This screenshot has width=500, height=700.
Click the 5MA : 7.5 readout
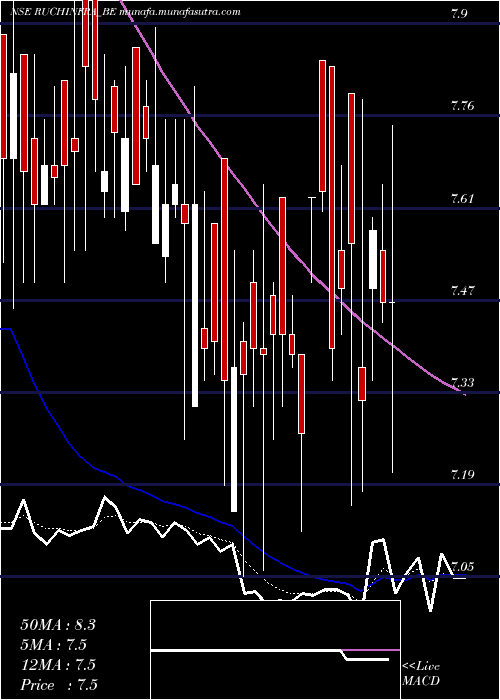54,645
